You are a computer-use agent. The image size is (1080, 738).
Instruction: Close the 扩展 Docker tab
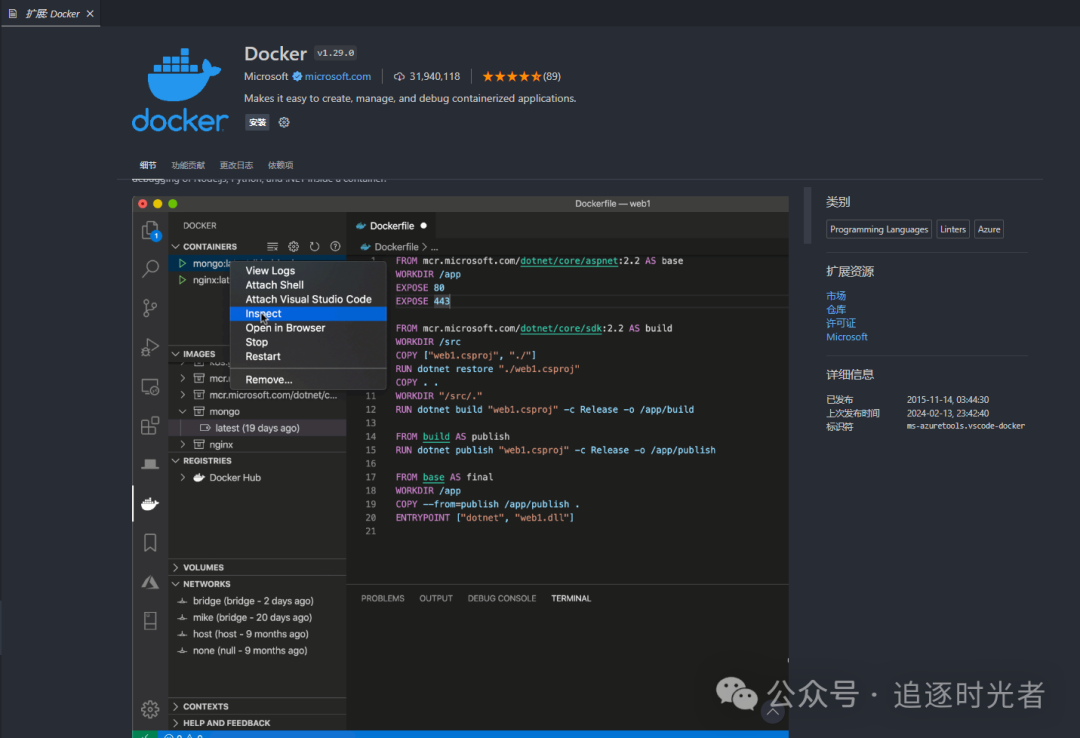[x=90, y=14]
